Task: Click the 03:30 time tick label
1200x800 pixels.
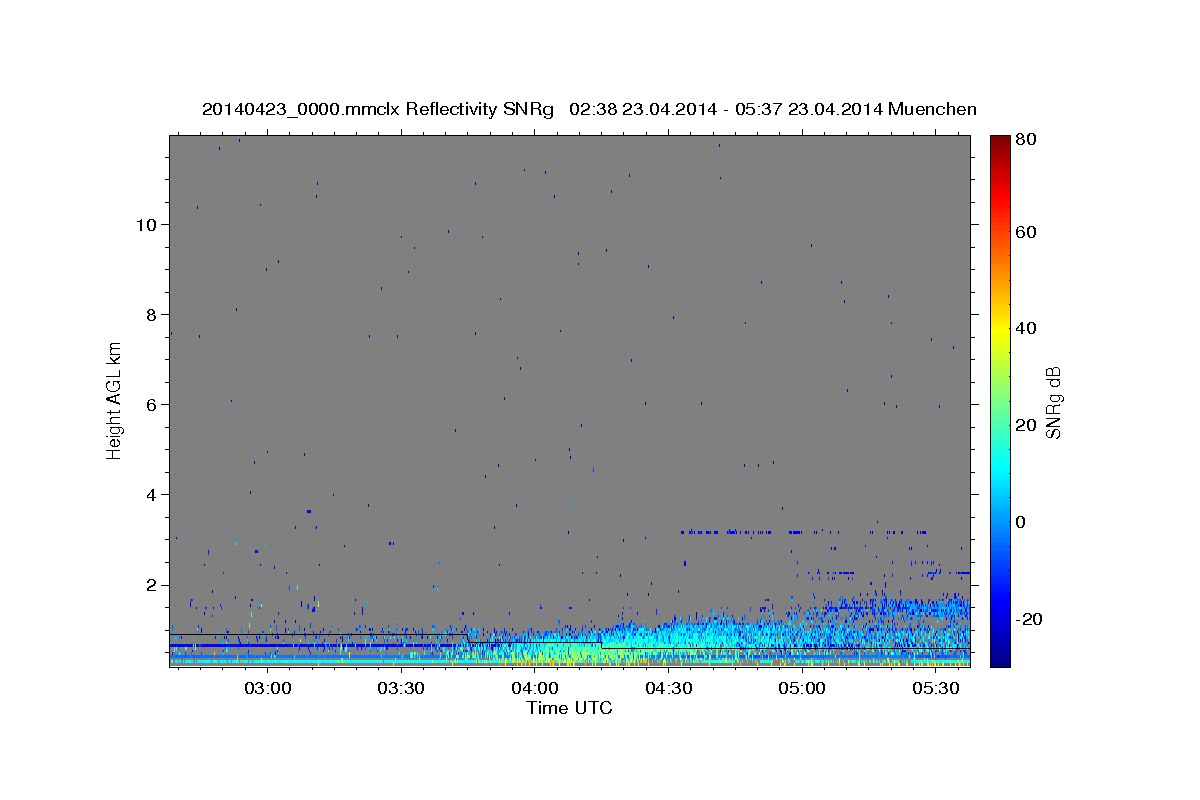Action: click(x=402, y=689)
